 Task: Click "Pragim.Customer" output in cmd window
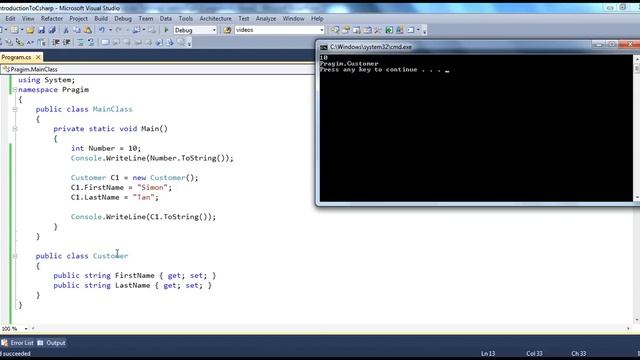coord(349,64)
